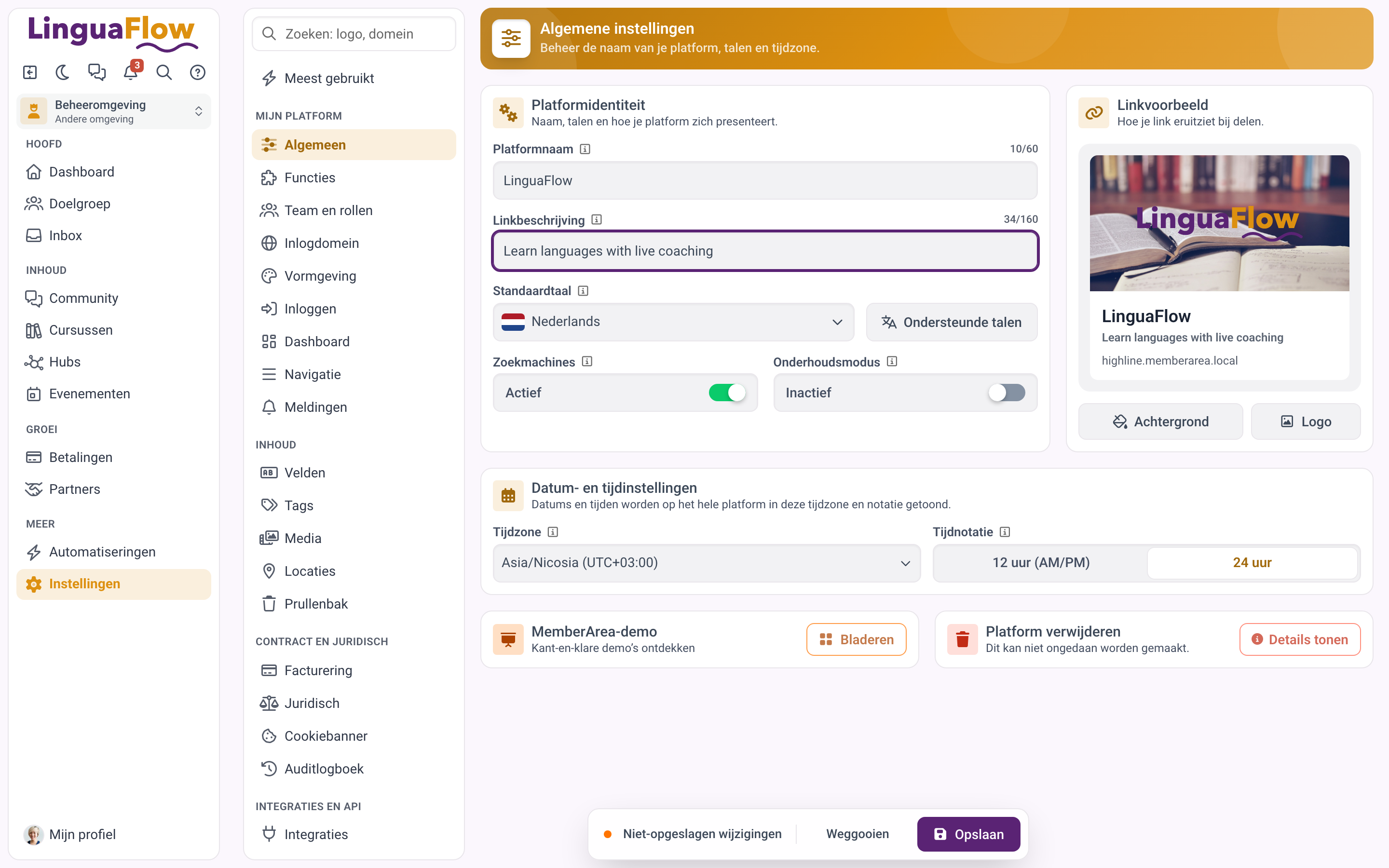This screenshot has height=868, width=1389.
Task: Expand the Beheeromgeving environment switcher
Action: tap(114, 111)
